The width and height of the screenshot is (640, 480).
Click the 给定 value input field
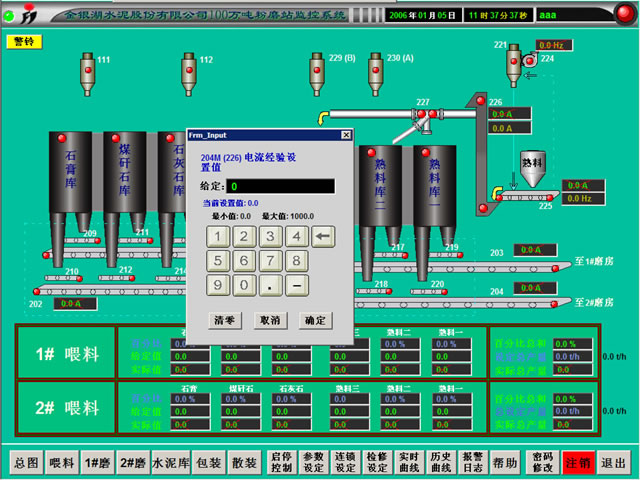coord(279,186)
